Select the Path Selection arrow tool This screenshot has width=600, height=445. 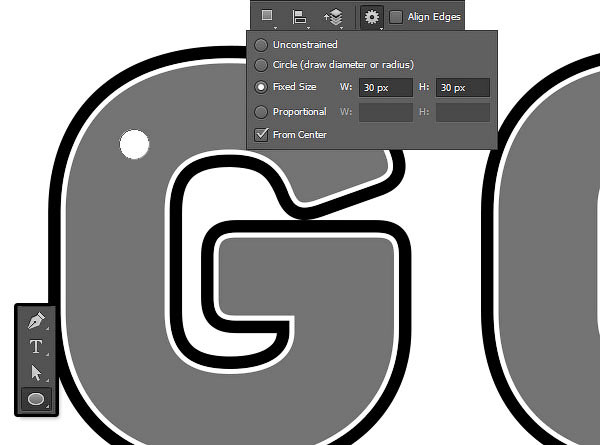coord(36,373)
